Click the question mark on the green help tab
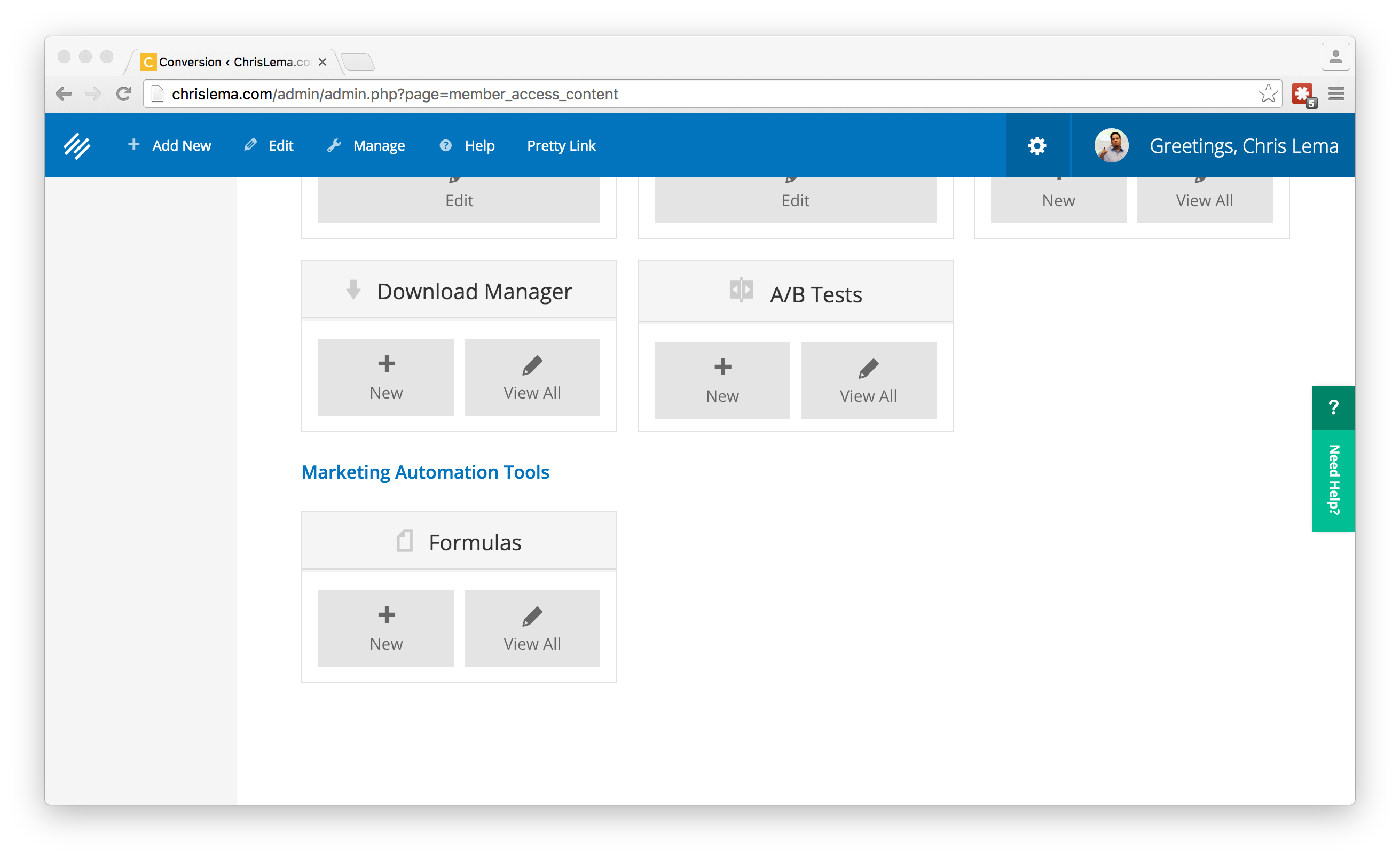The height and width of the screenshot is (858, 1400). (1333, 406)
